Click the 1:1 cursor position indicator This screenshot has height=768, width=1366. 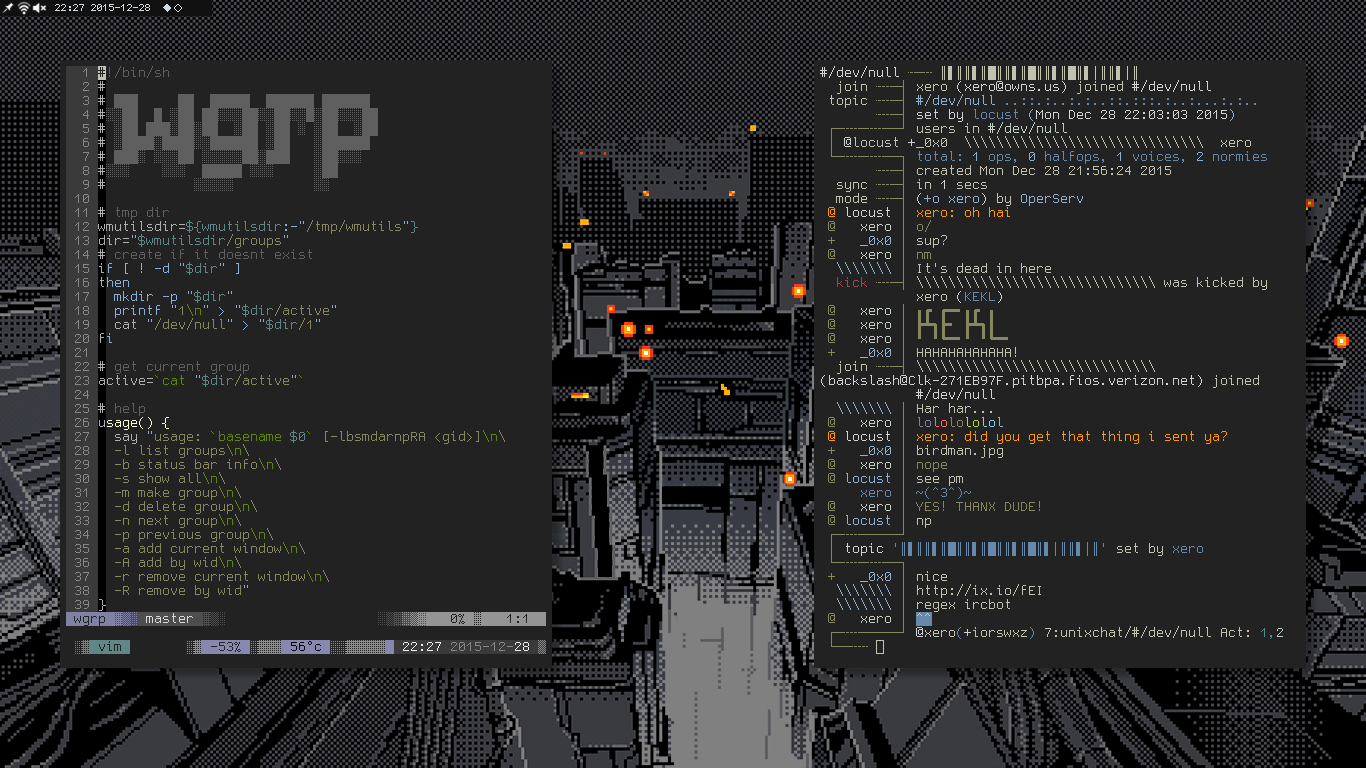[517, 619]
